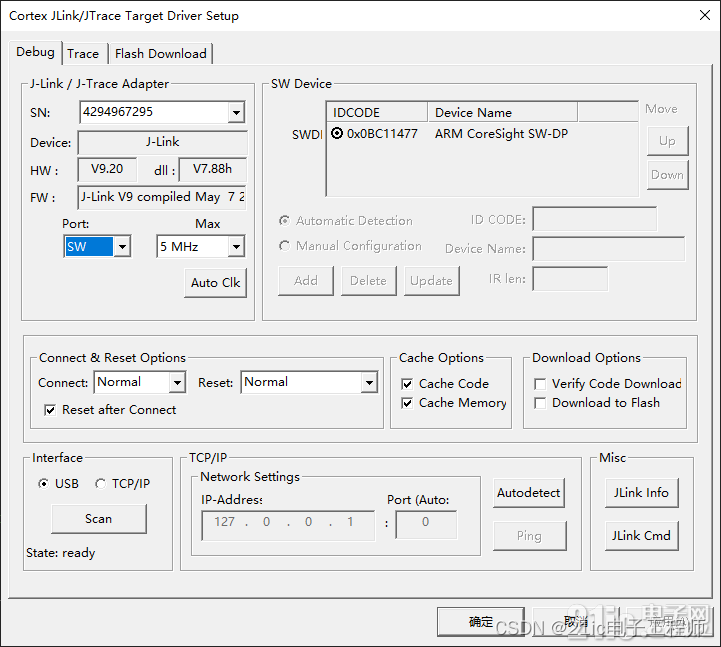The width and height of the screenshot is (721, 647).
Task: Click the Up move button
Action: click(x=667, y=141)
